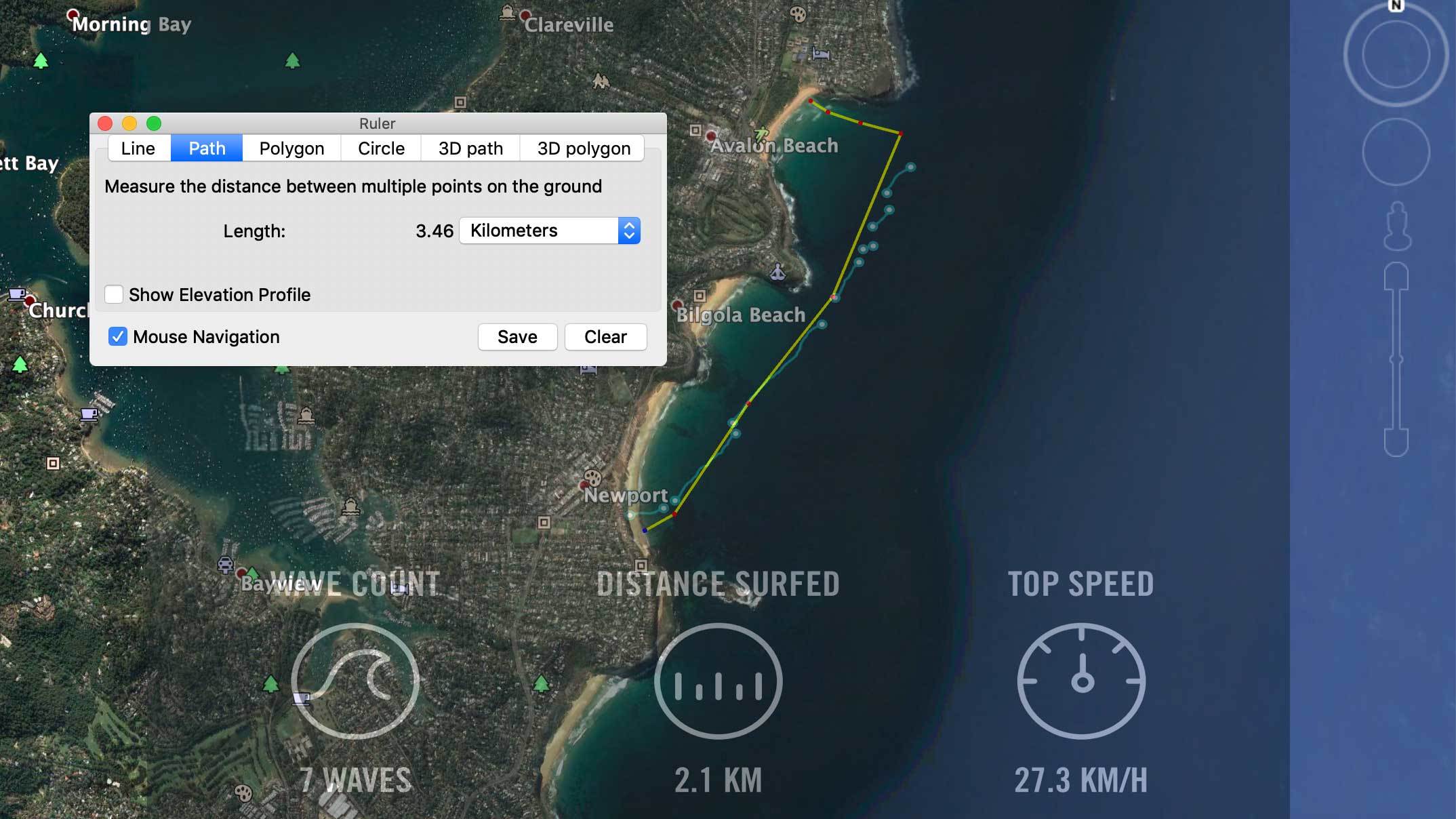Viewport: 1456px width, 819px height.
Task: Click the Bilgola Beach place marker
Action: (677, 304)
